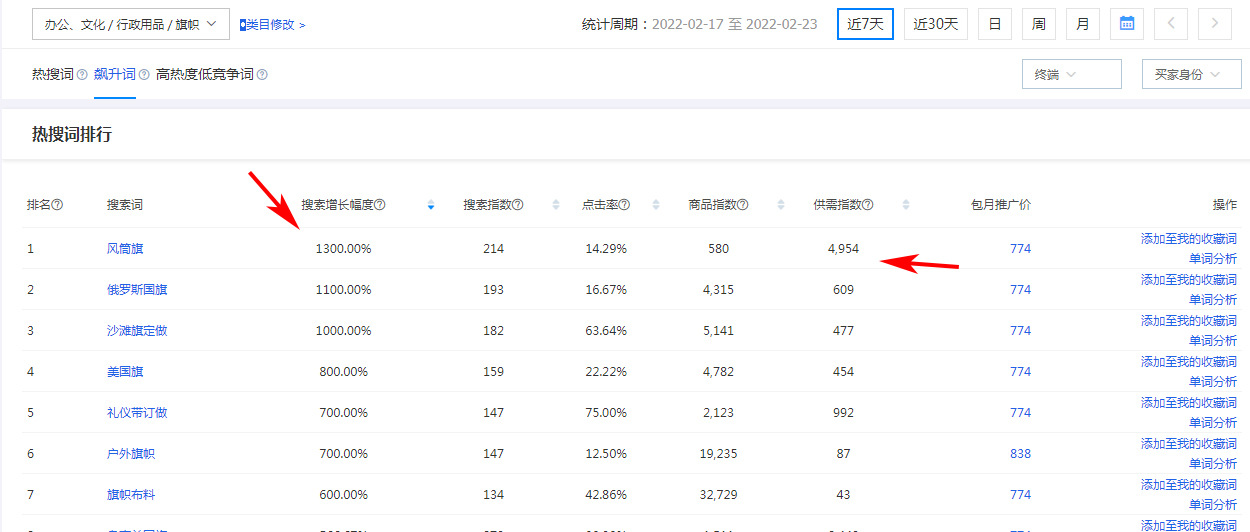Click the 32,729 product index cell
The height and width of the screenshot is (532, 1250).
[x=718, y=495]
